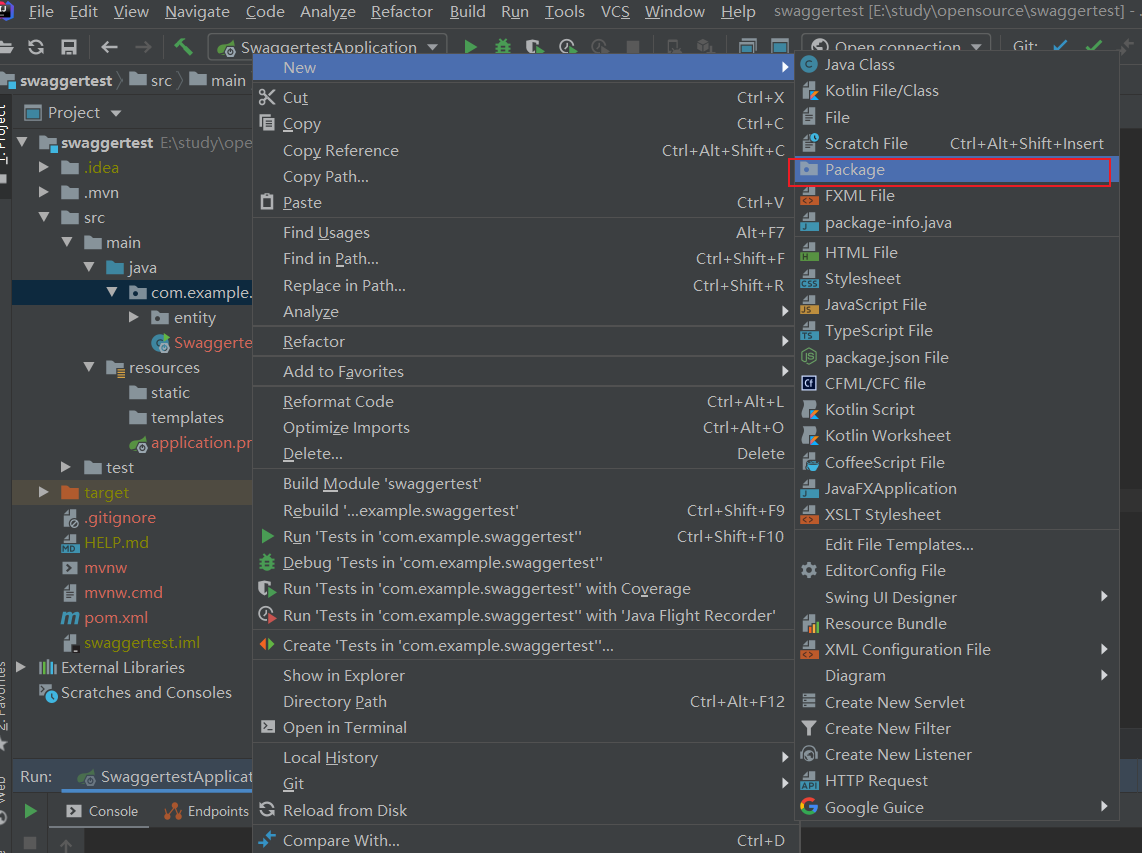Screen dimensions: 1142x853
Task: Click the Java Class icon in submenu
Action: [808, 65]
